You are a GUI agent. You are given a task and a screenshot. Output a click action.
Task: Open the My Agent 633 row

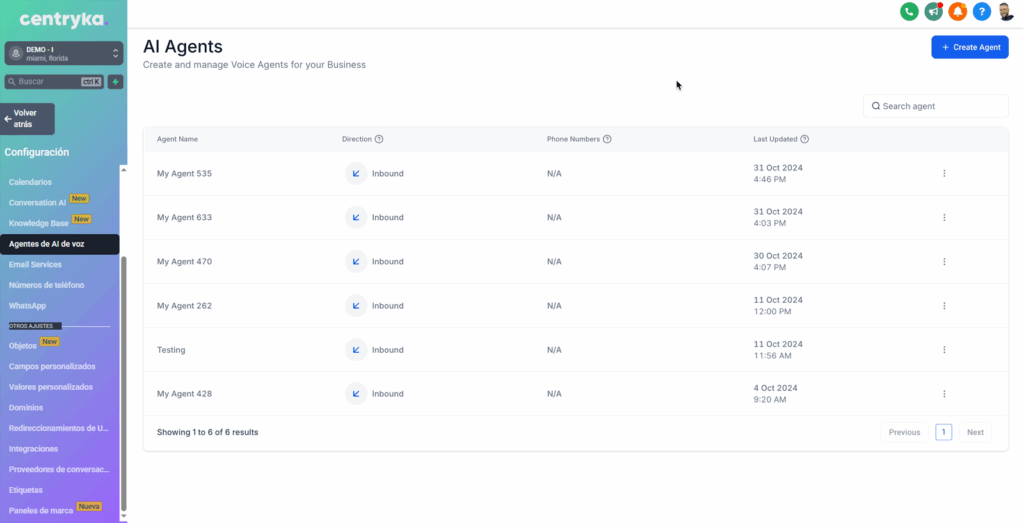(x=184, y=218)
